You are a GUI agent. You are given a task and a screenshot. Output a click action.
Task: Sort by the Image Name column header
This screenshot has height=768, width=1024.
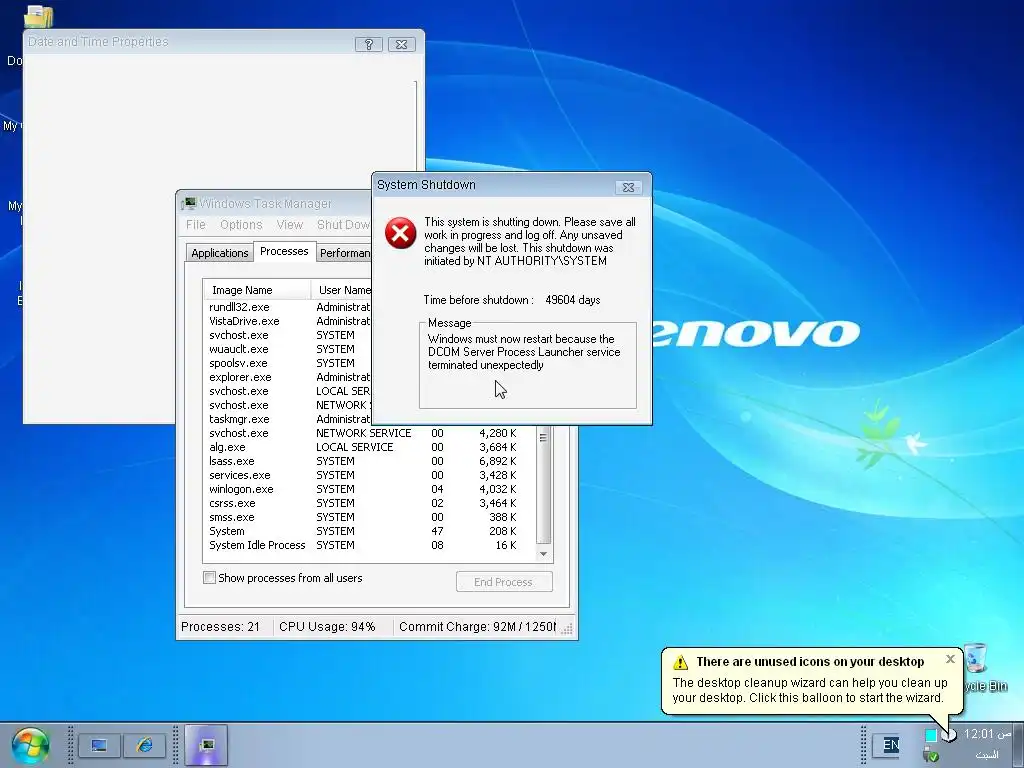click(257, 290)
